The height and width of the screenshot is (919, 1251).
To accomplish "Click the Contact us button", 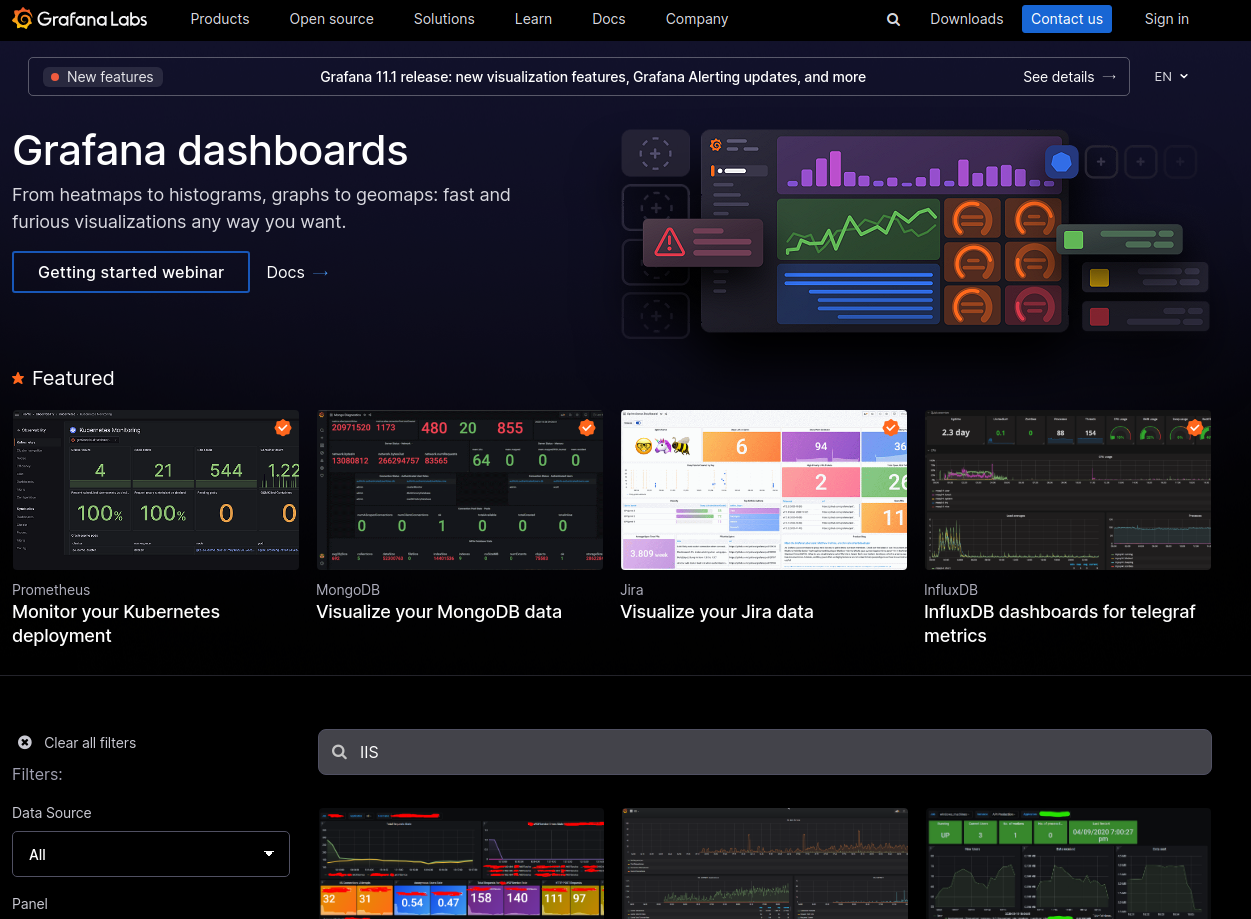I will [x=1067, y=19].
